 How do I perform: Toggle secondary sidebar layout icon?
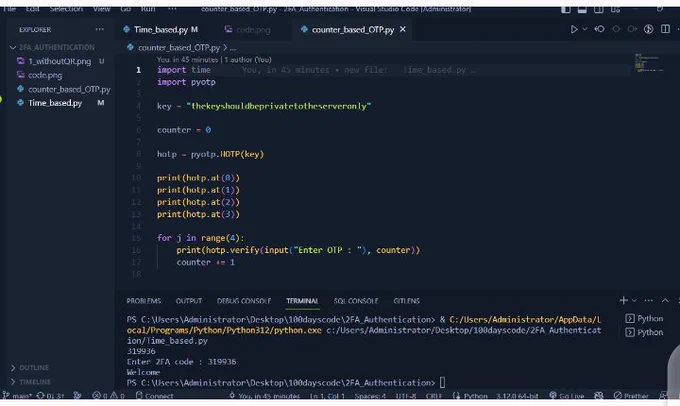(599, 9)
